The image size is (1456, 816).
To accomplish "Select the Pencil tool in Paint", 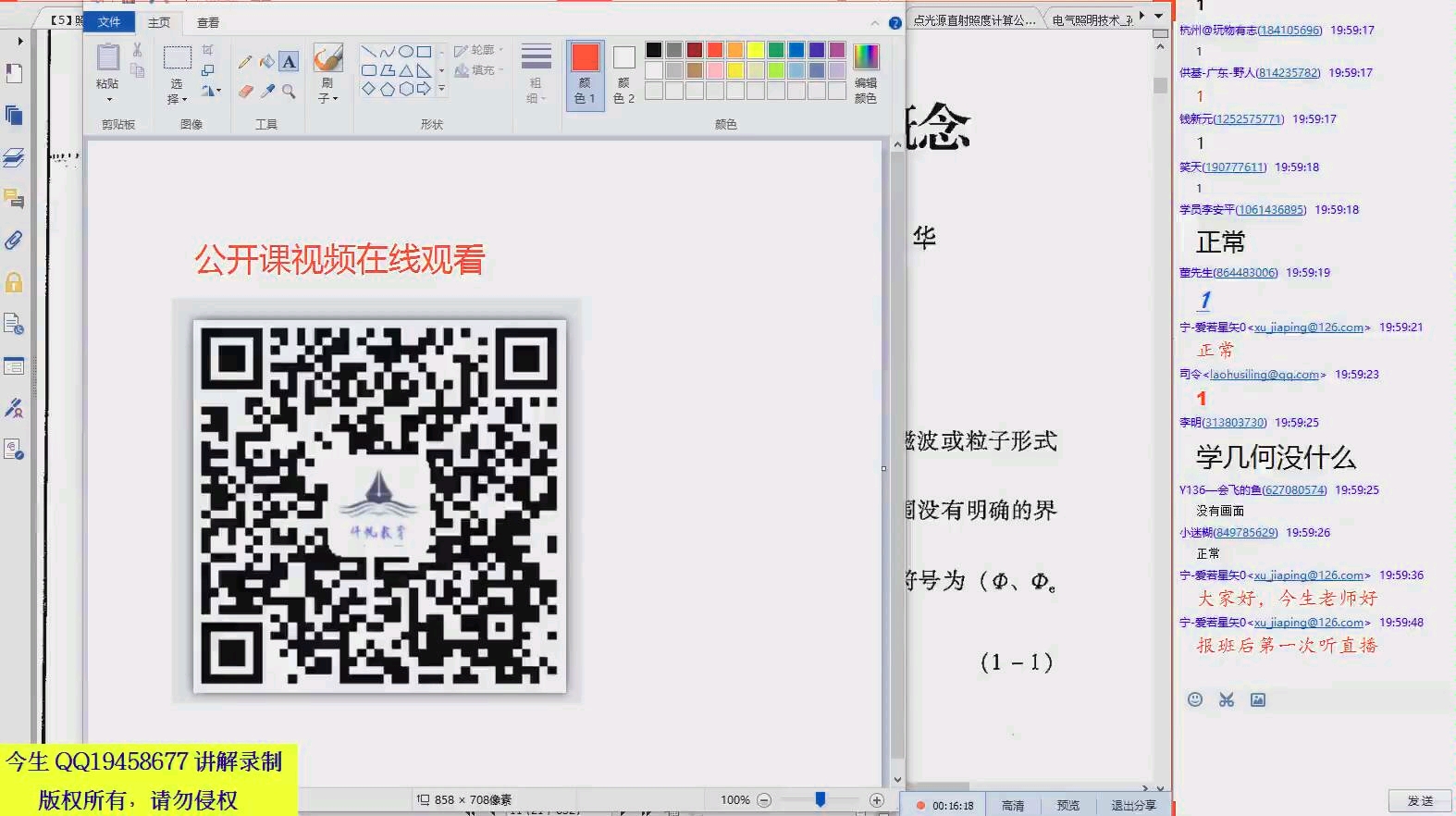I will (244, 62).
